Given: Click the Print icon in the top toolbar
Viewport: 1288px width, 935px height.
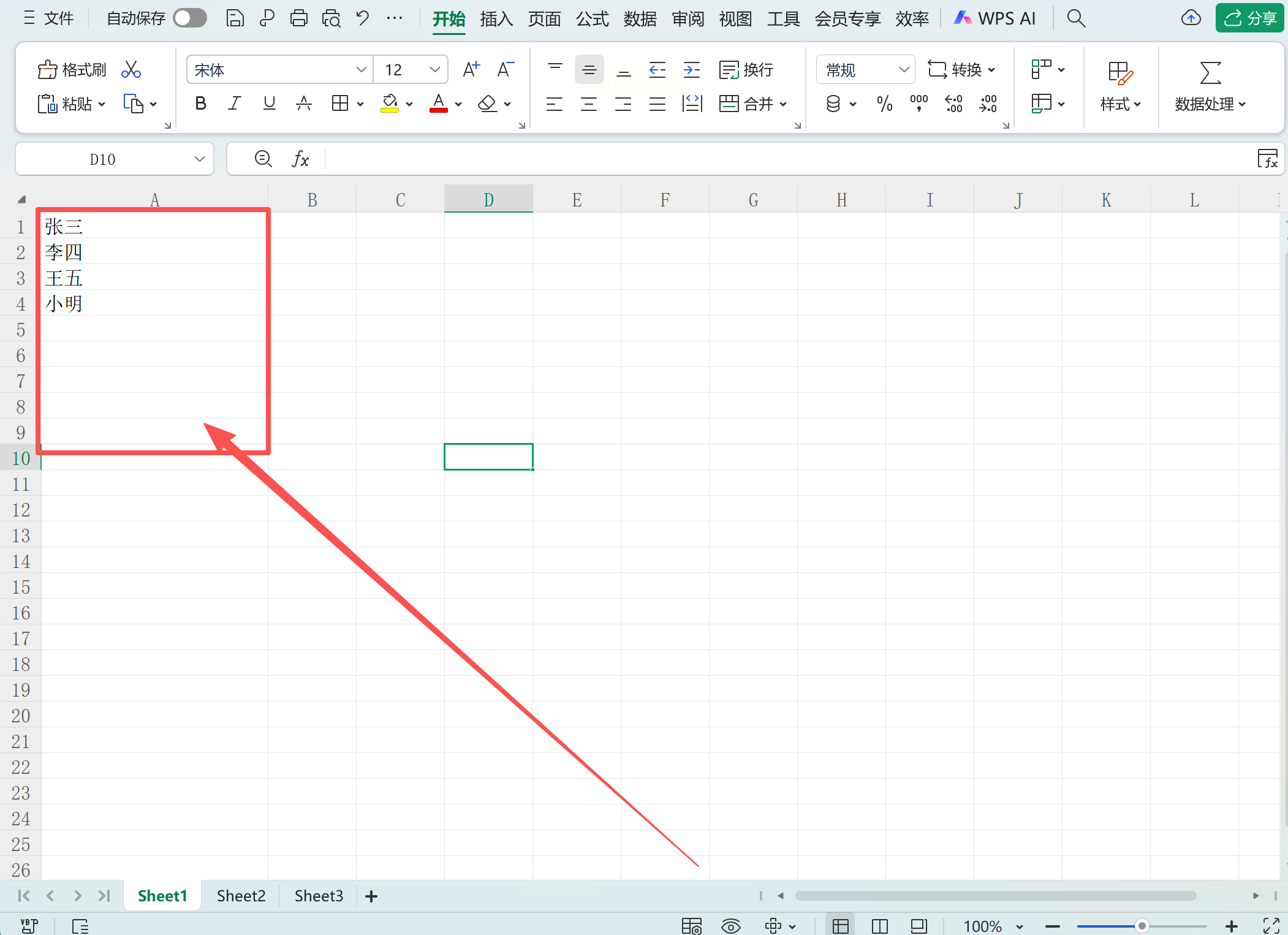Looking at the screenshot, I should click(298, 18).
